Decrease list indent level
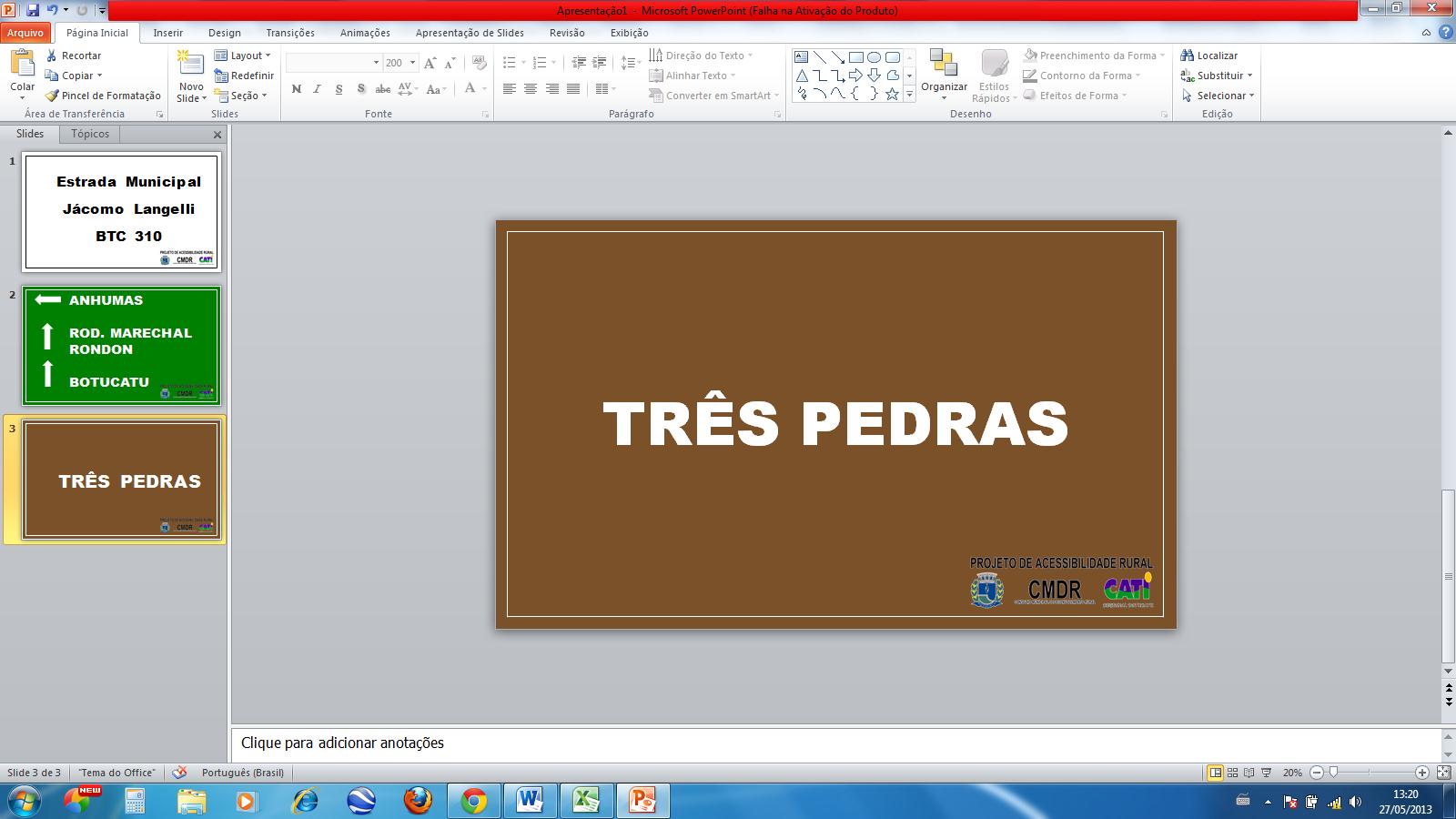This screenshot has height=819, width=1456. pyautogui.click(x=579, y=63)
